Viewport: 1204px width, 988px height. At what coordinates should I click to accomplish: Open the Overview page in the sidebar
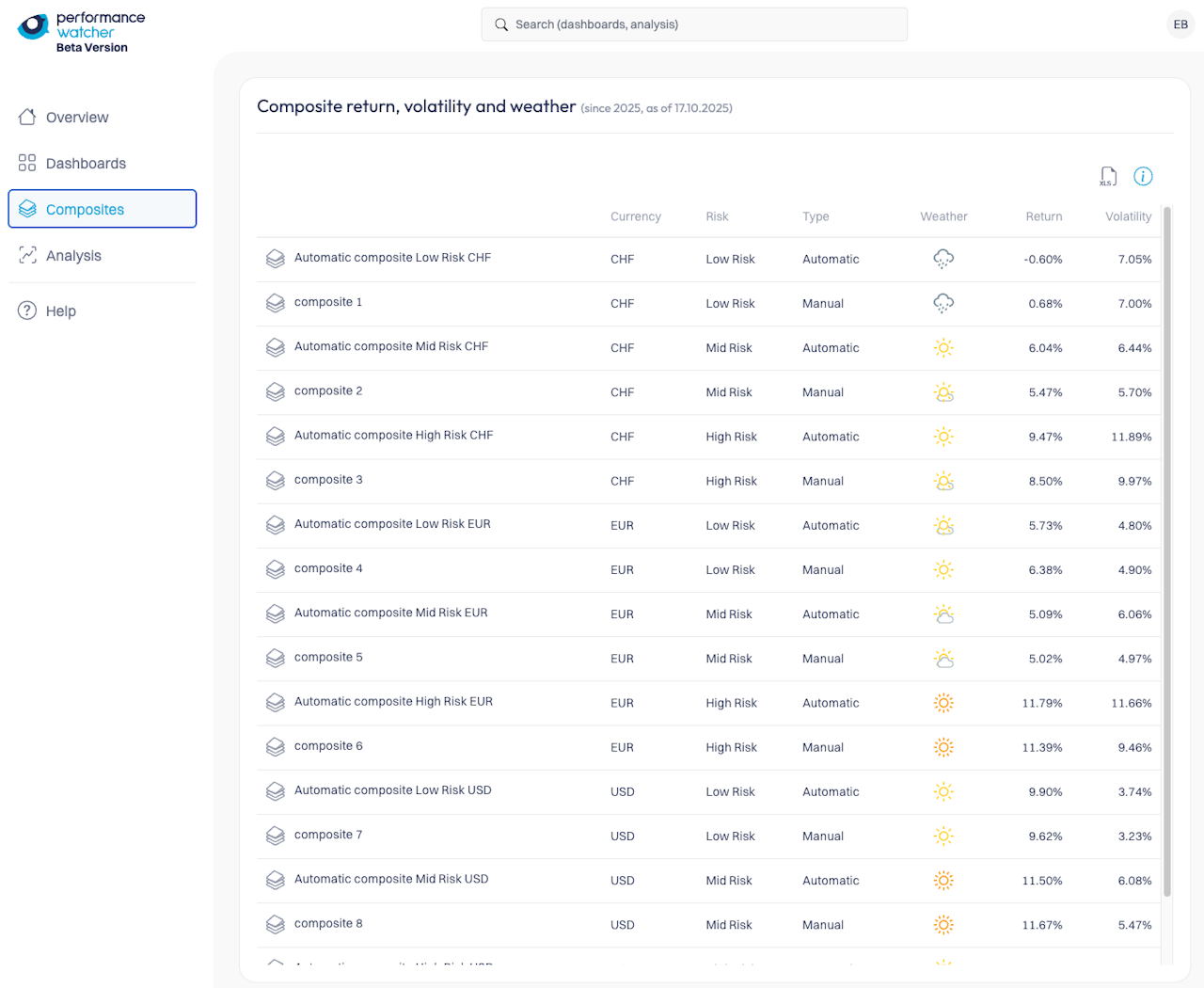pyautogui.click(x=77, y=118)
